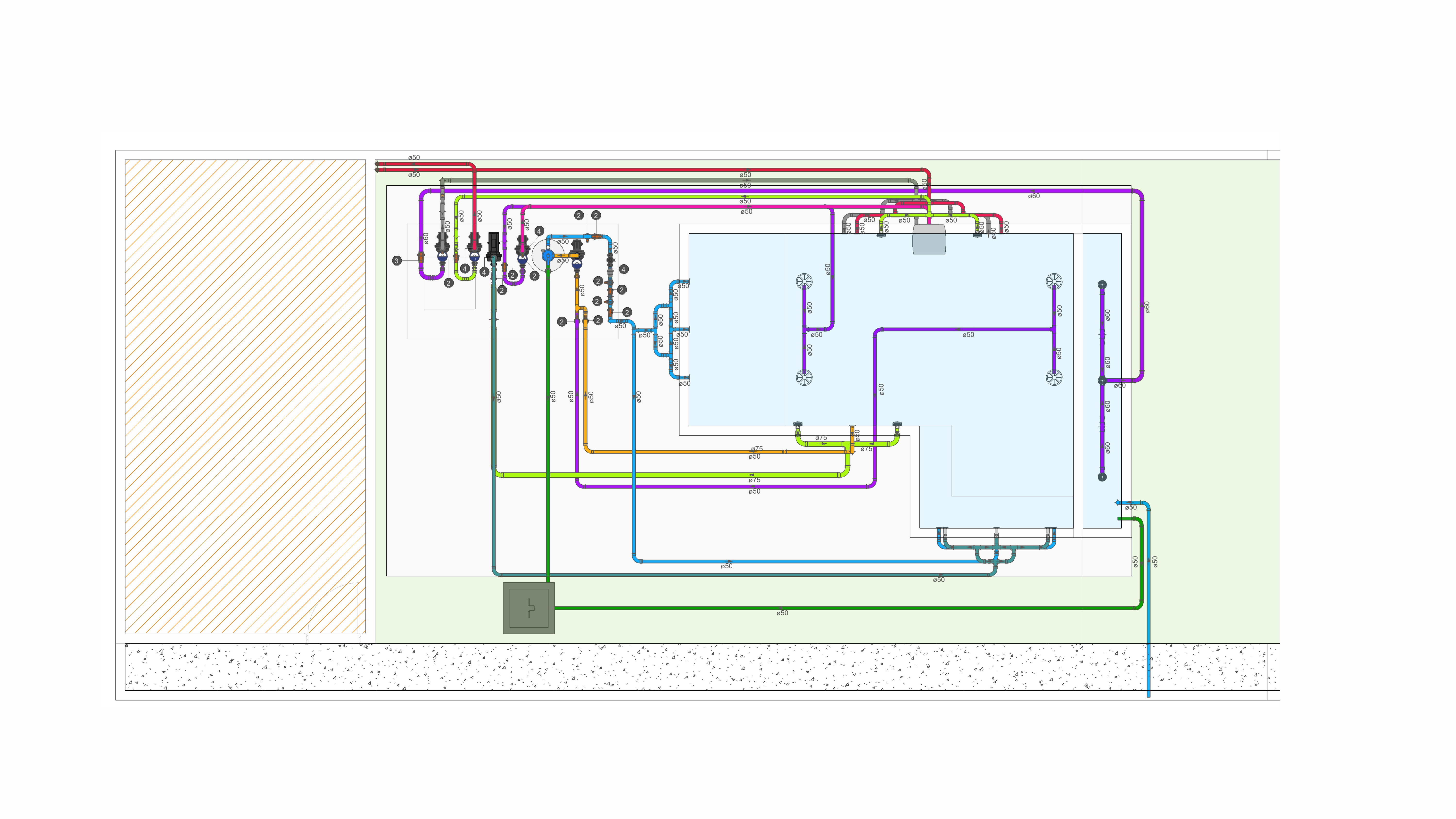Viewport: 1456px width, 819px height.
Task: Select the bottom-right floor inlet in pool
Action: (x=1054, y=378)
